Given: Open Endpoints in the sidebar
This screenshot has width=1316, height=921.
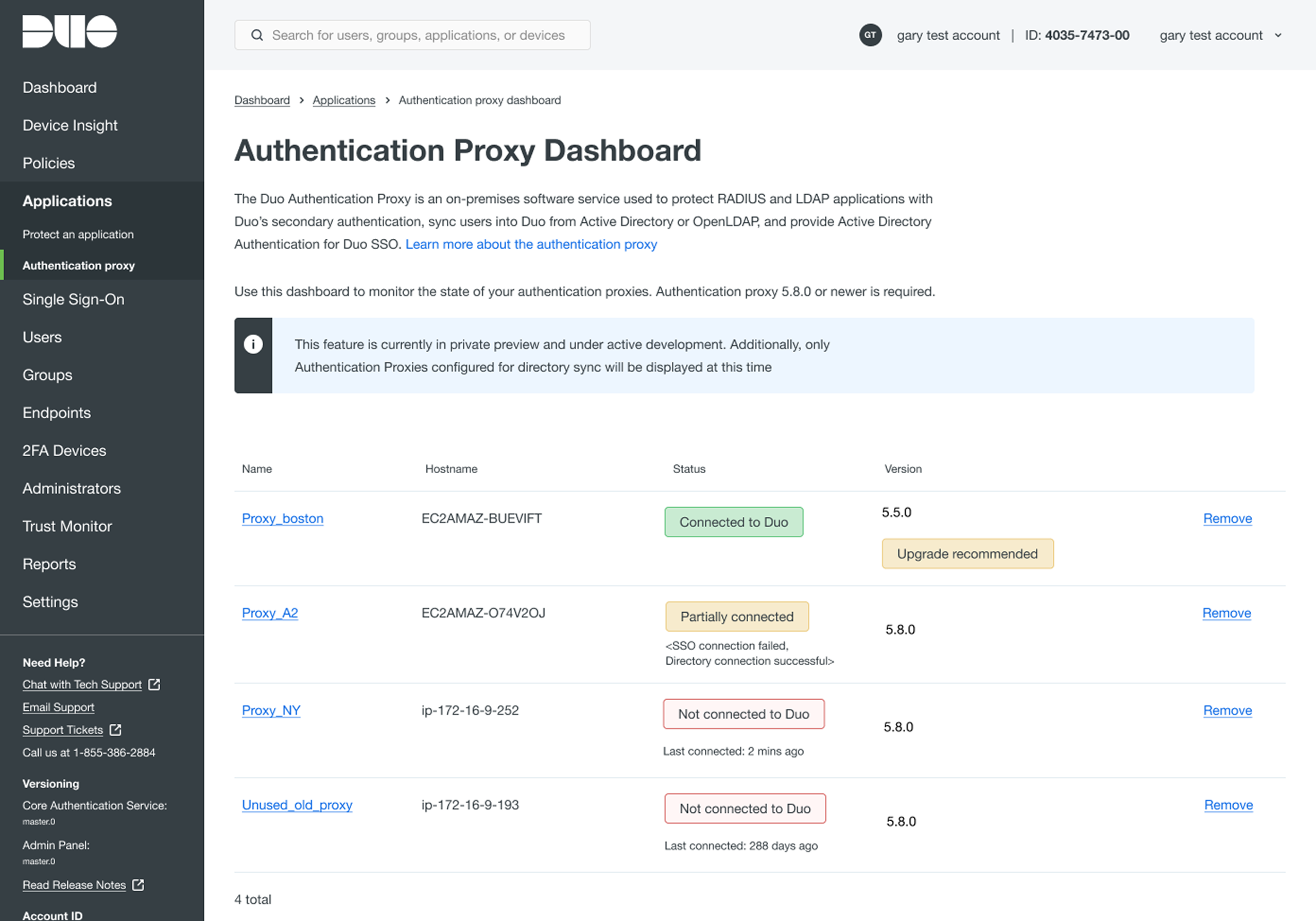Looking at the screenshot, I should (x=57, y=413).
